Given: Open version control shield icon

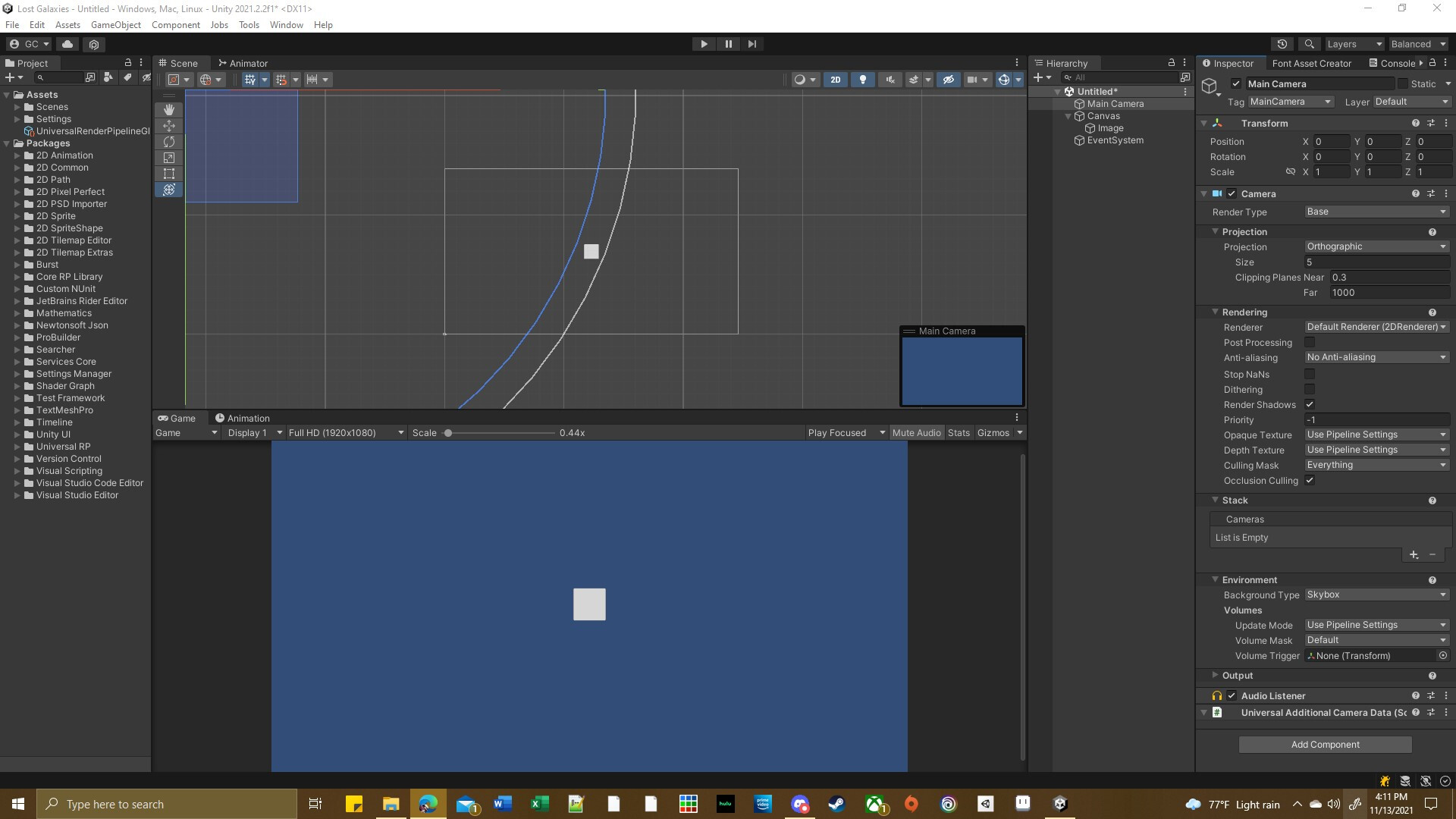Looking at the screenshot, I should tap(94, 44).
